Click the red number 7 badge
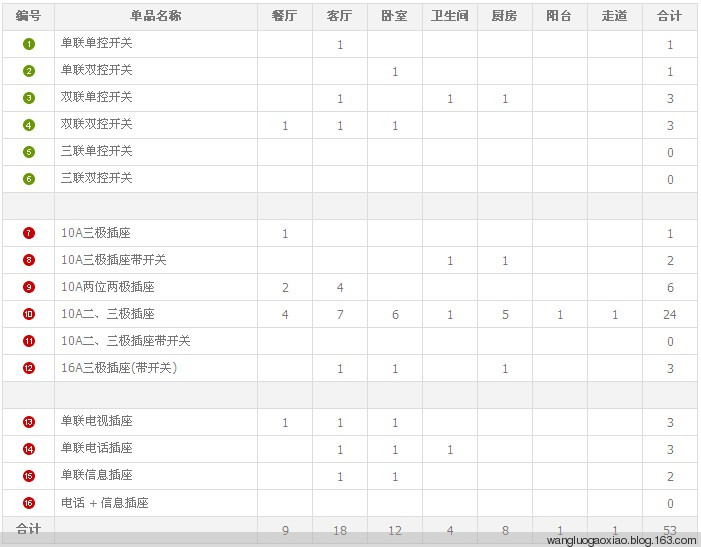Viewport: 701px width, 547px height. (x=29, y=233)
